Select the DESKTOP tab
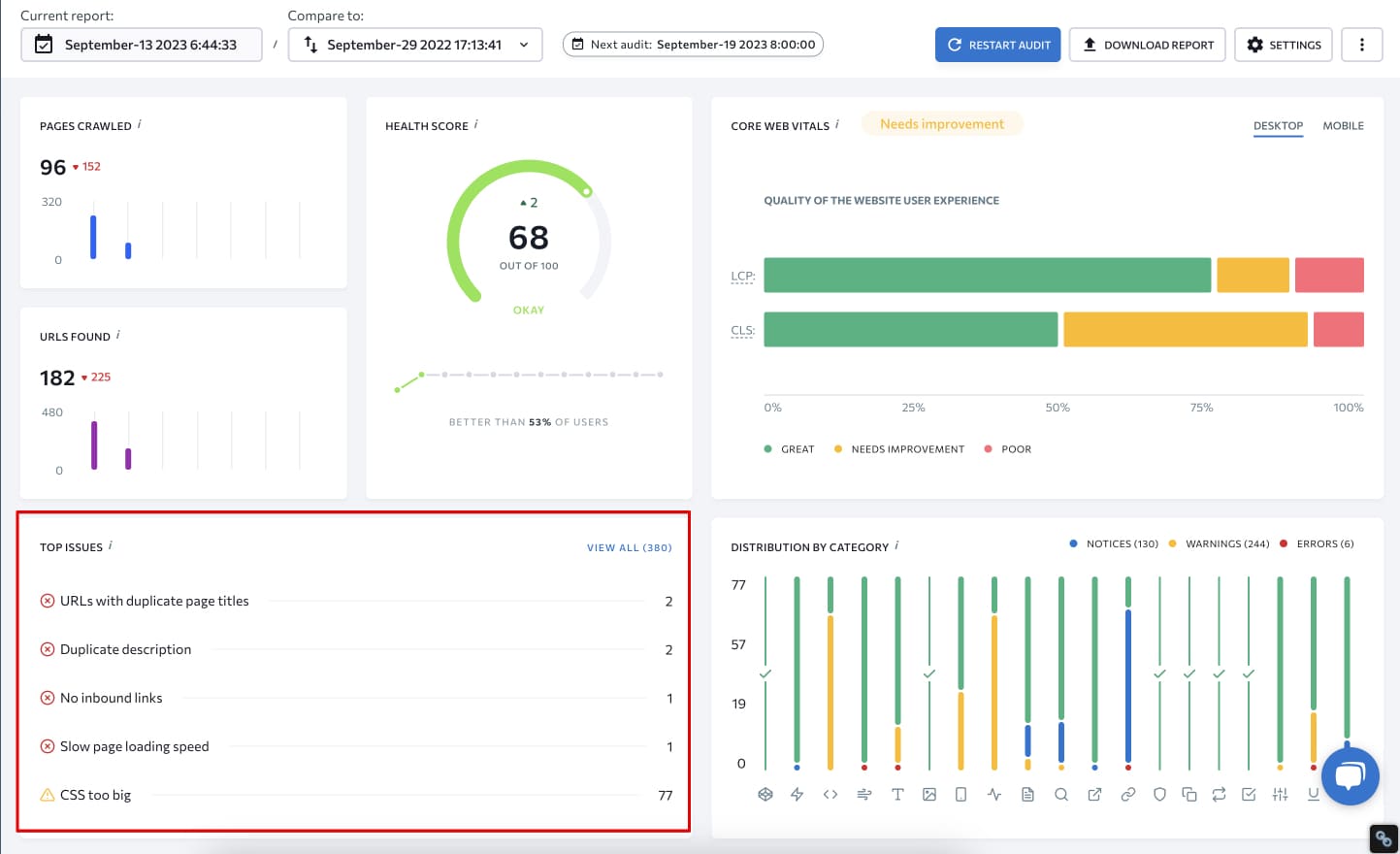The image size is (1400, 854). 1278,125
